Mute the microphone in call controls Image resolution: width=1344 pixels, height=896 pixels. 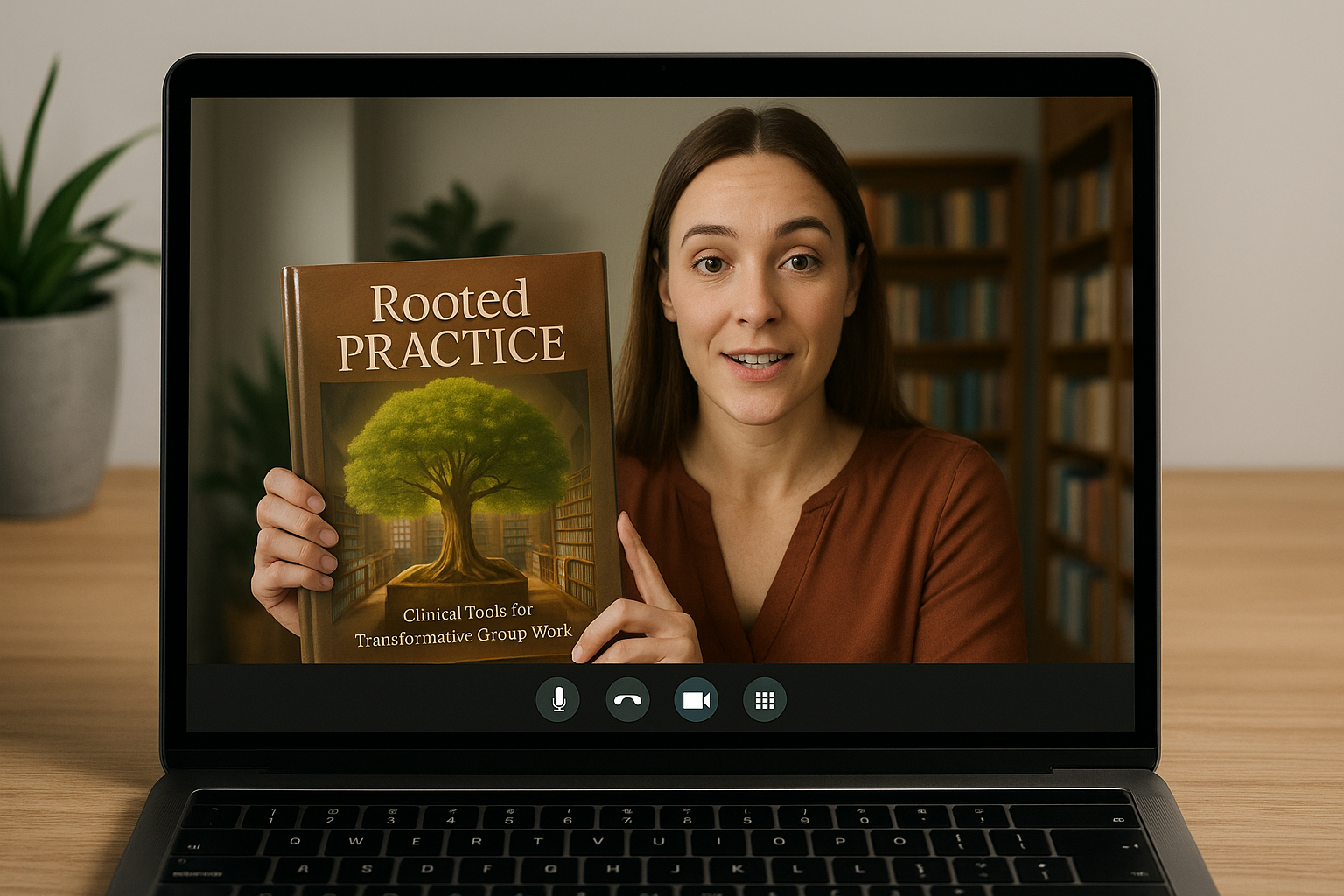click(557, 700)
